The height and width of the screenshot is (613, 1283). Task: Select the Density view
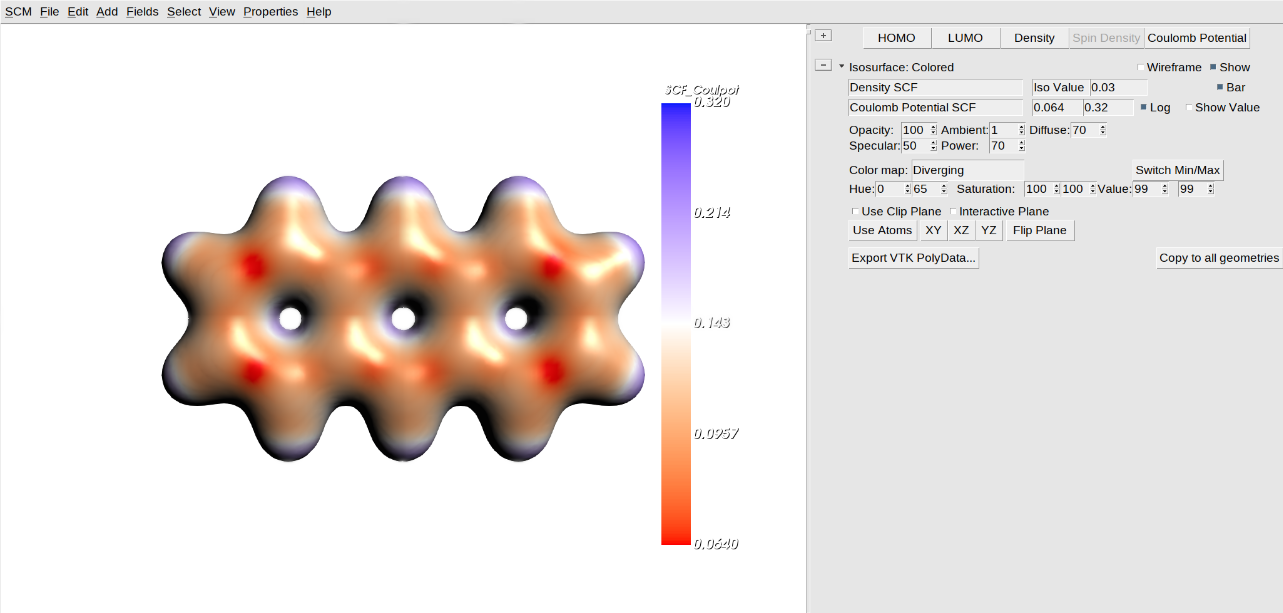(1034, 37)
